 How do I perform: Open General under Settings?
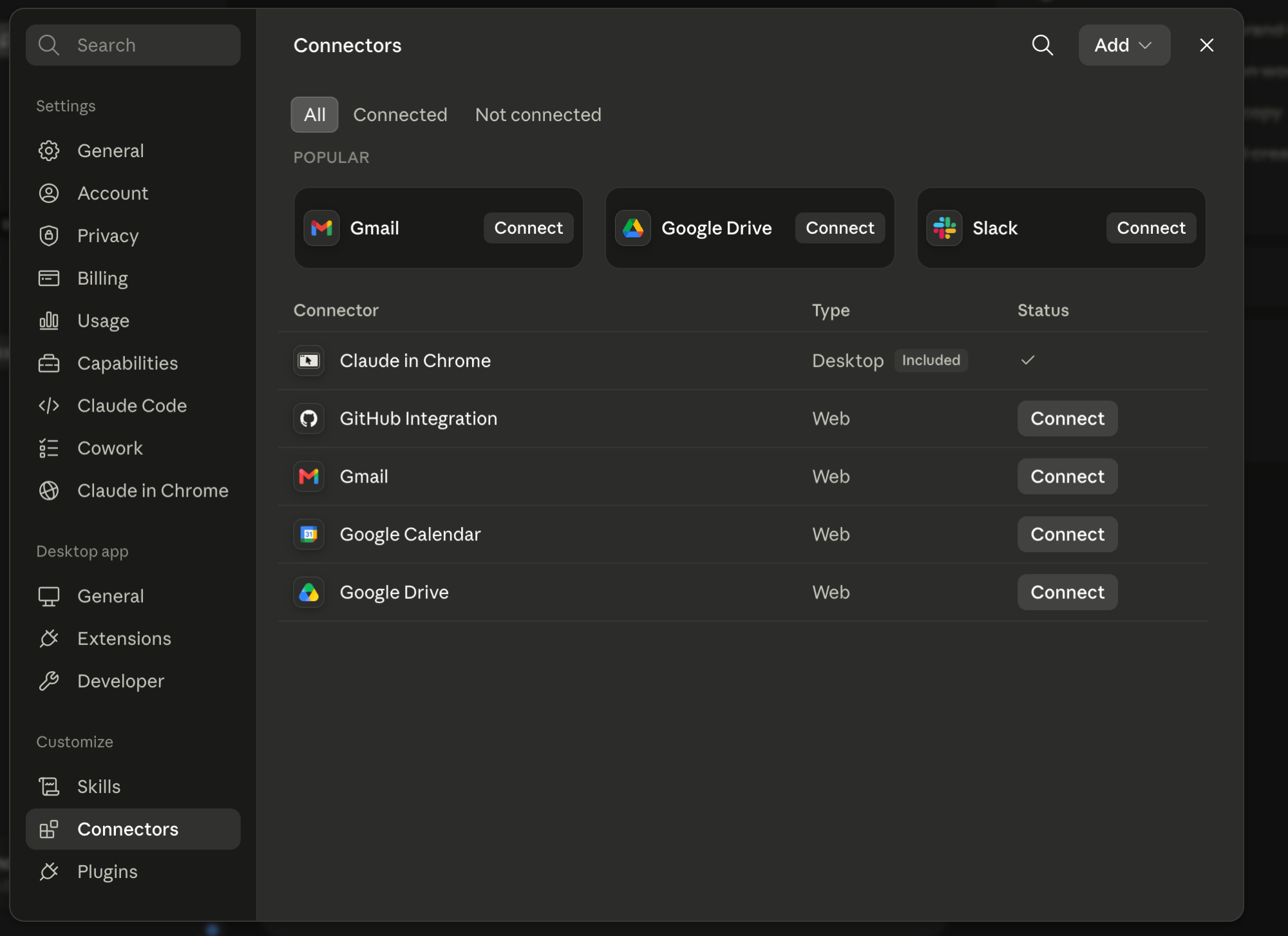133,151
